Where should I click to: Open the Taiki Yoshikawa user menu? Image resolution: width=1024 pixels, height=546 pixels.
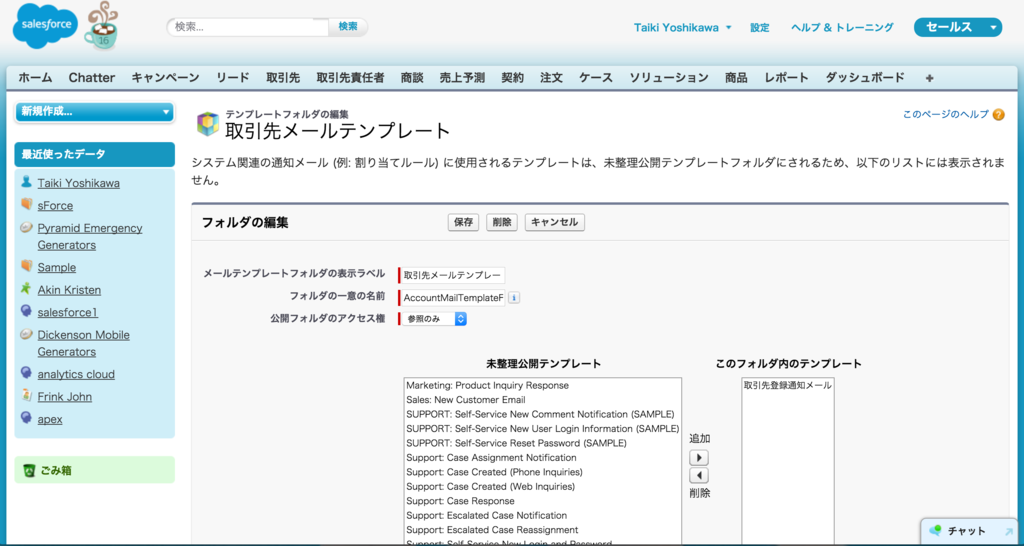[682, 27]
